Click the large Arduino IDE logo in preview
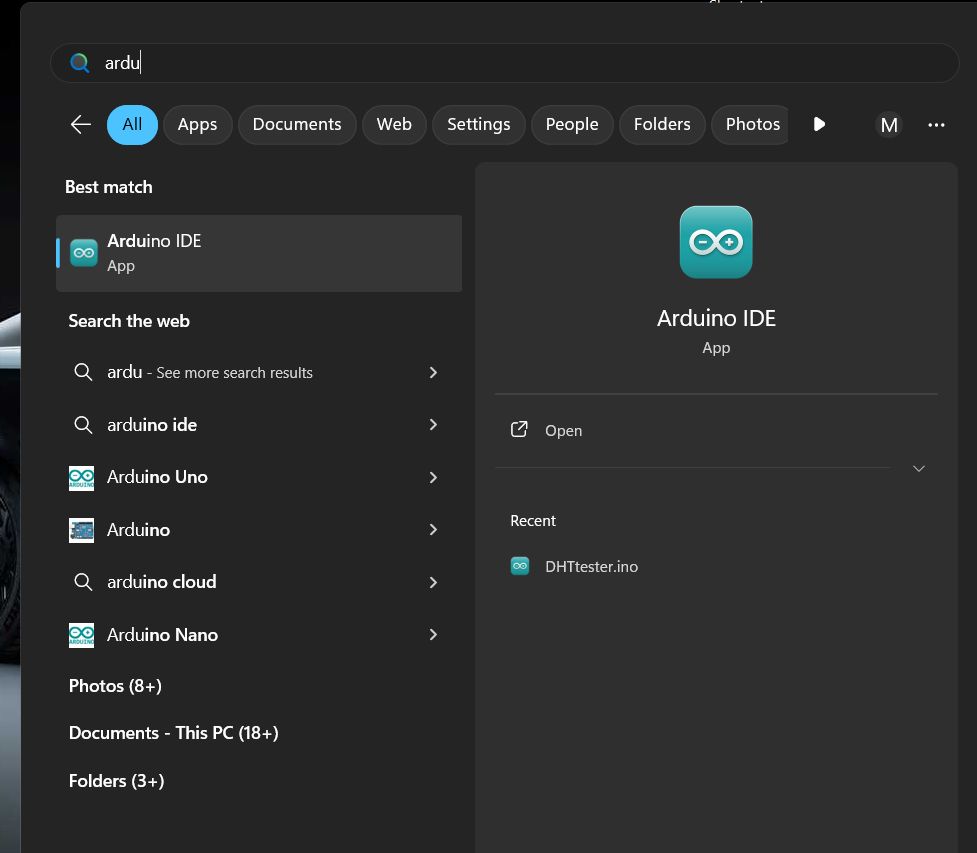The image size is (977, 853). 716,242
